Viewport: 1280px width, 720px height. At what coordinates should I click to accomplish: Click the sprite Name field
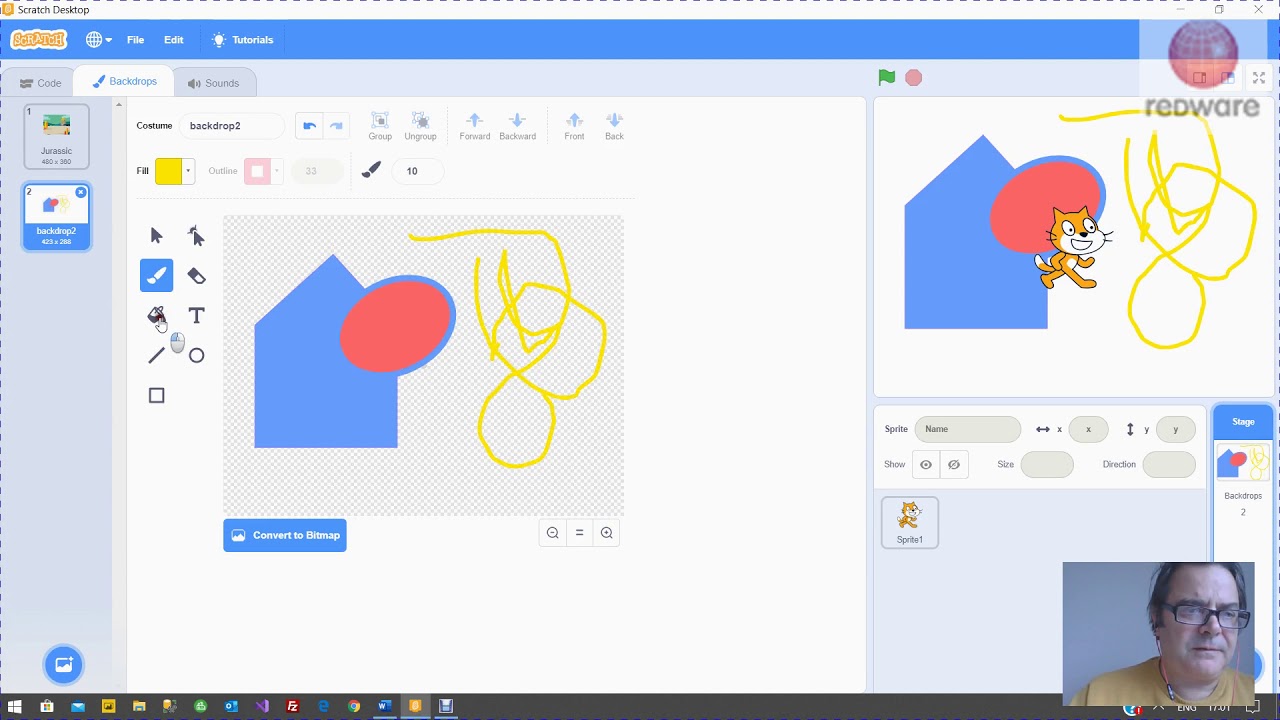coord(967,429)
